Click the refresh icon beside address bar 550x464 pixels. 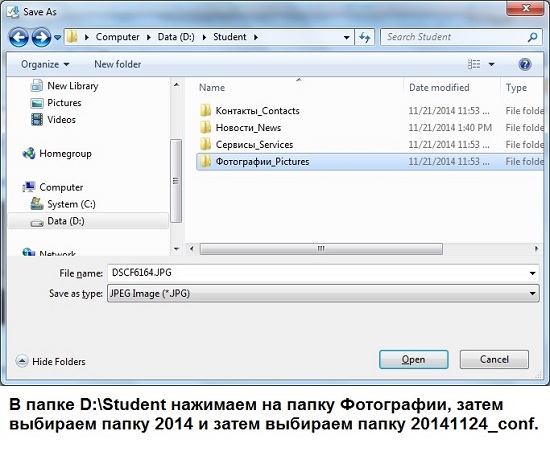[365, 37]
